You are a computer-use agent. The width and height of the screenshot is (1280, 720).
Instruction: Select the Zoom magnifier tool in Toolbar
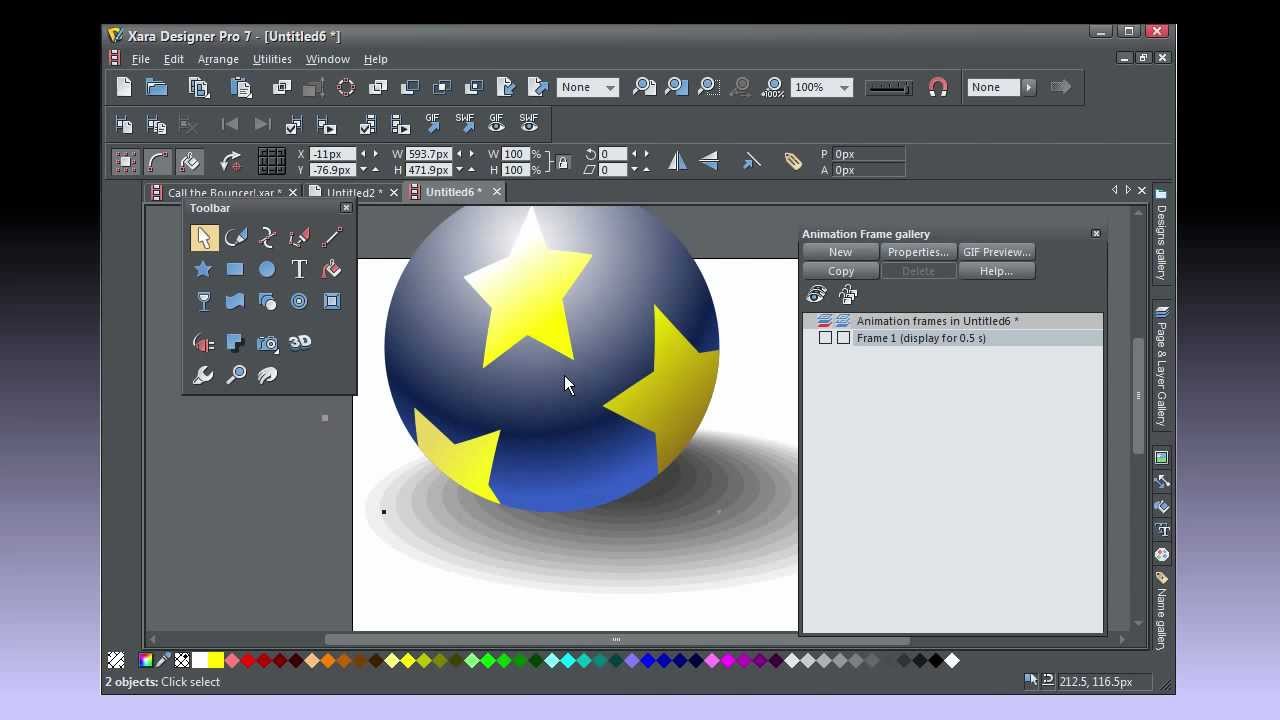236,375
